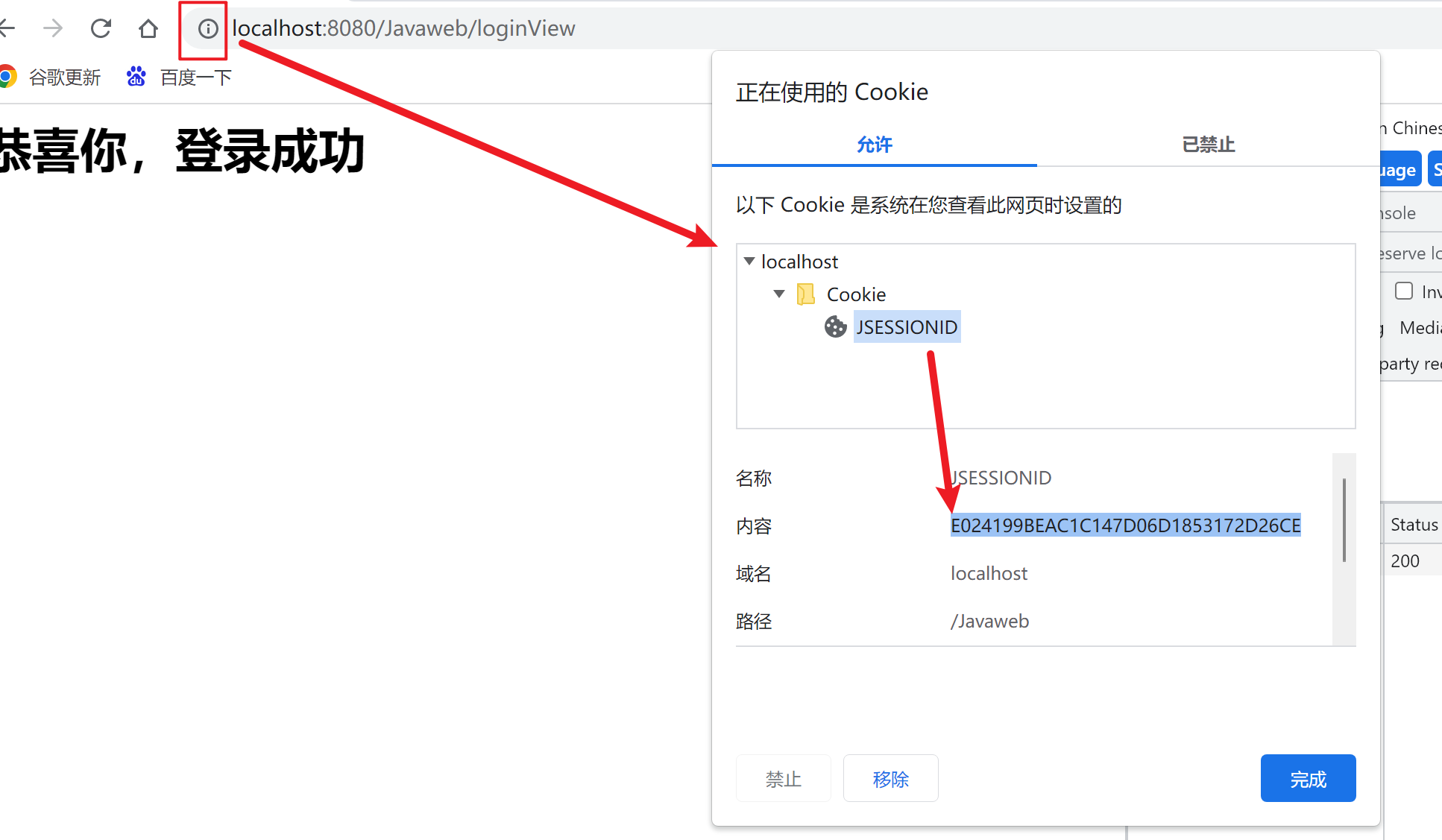Switch to the 已禁止 tab
This screenshot has width=1442, height=840.
tap(1208, 145)
